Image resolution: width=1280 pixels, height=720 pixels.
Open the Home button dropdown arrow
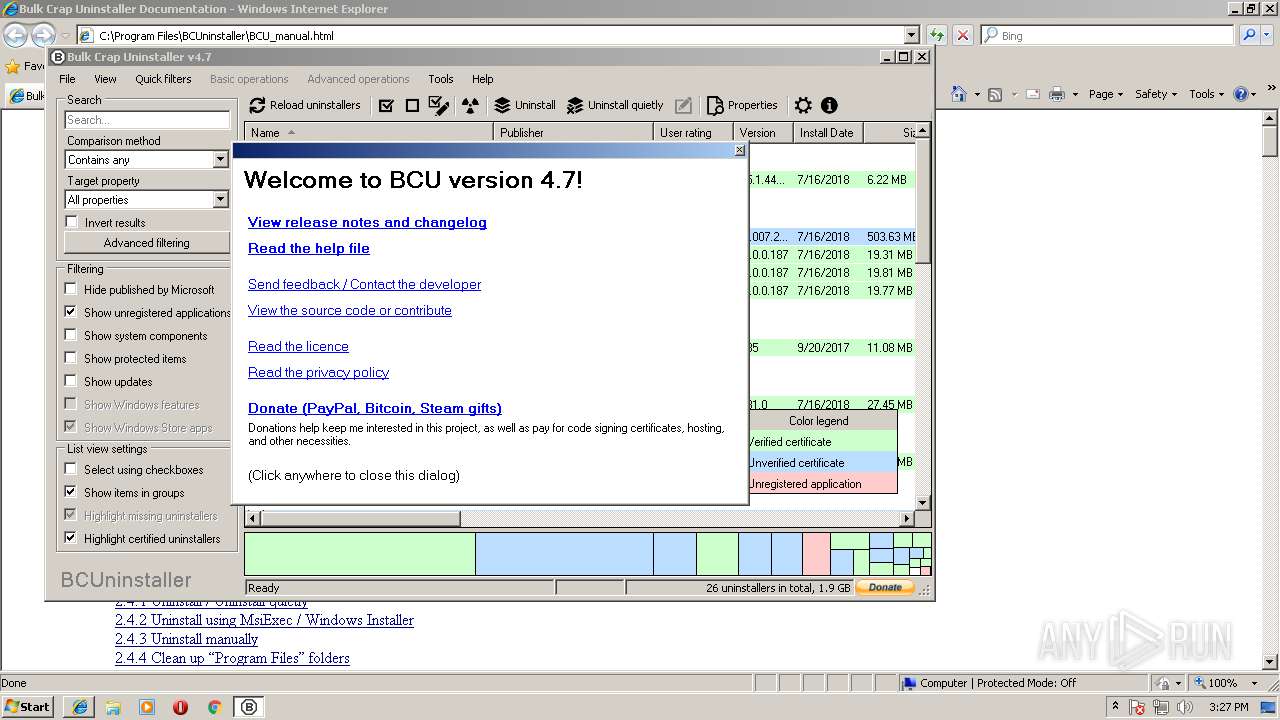pos(977,94)
